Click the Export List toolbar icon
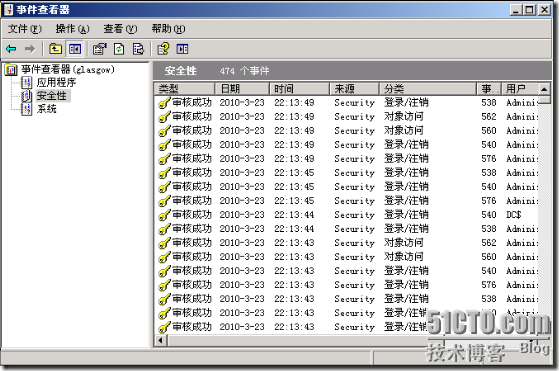This screenshot has height=371, width=559. pyautogui.click(x=138, y=49)
